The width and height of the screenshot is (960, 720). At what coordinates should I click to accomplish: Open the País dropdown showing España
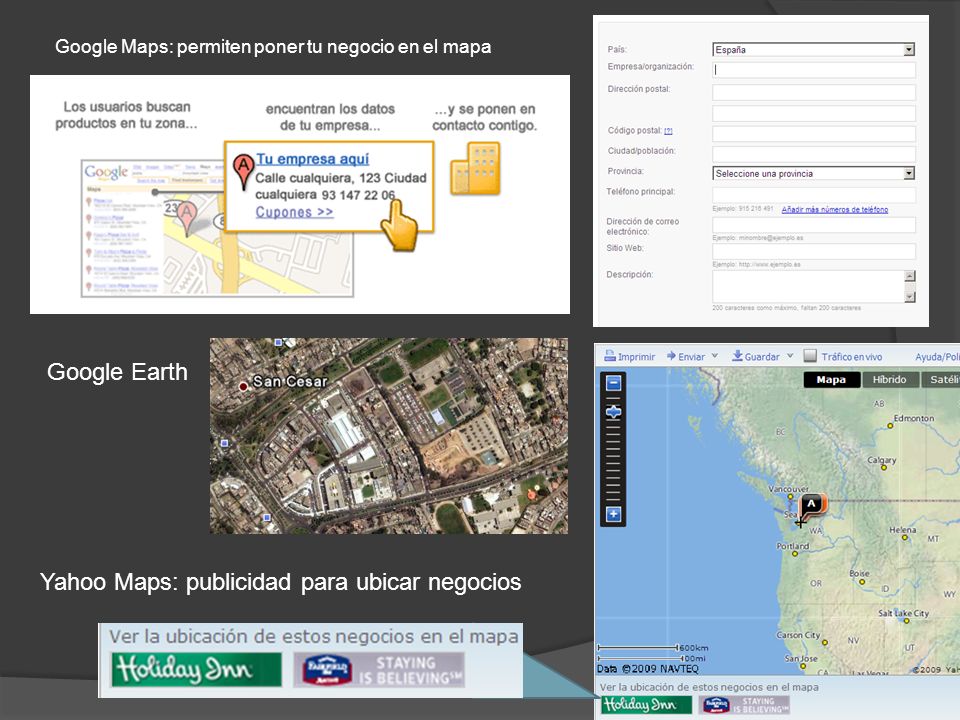point(814,50)
